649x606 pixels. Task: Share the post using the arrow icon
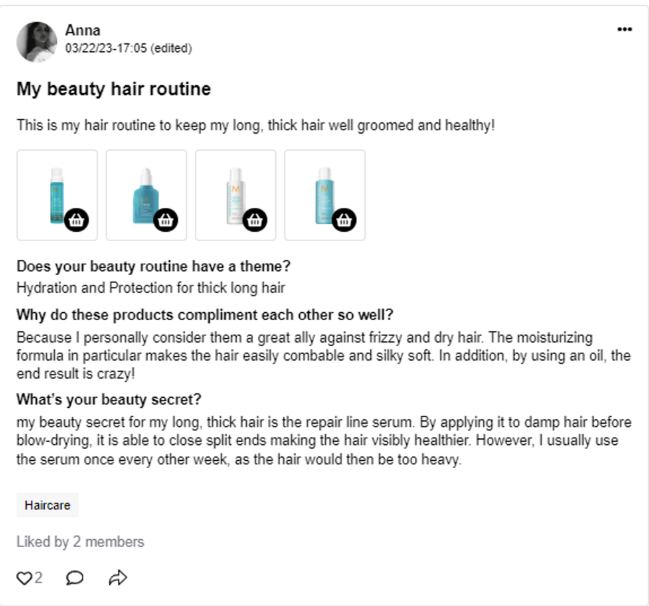click(x=118, y=577)
